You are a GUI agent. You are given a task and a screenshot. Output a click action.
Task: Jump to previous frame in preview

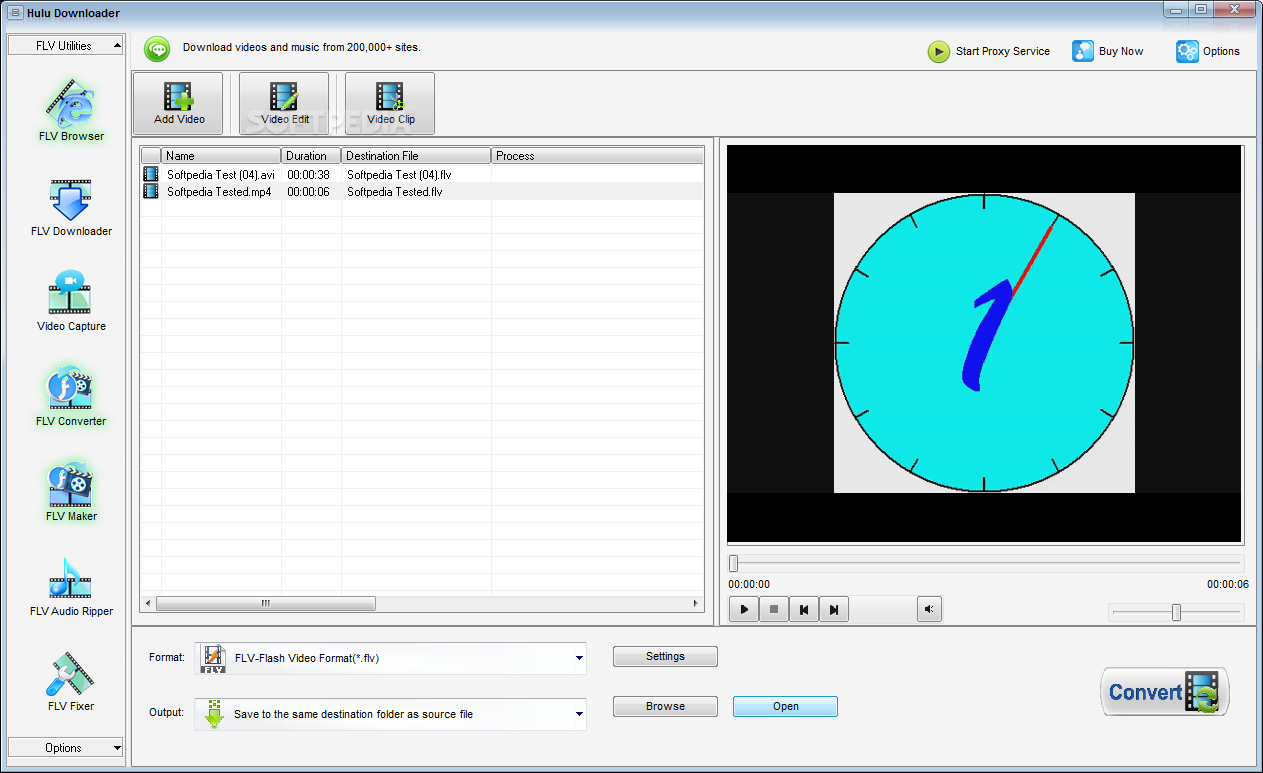point(804,609)
